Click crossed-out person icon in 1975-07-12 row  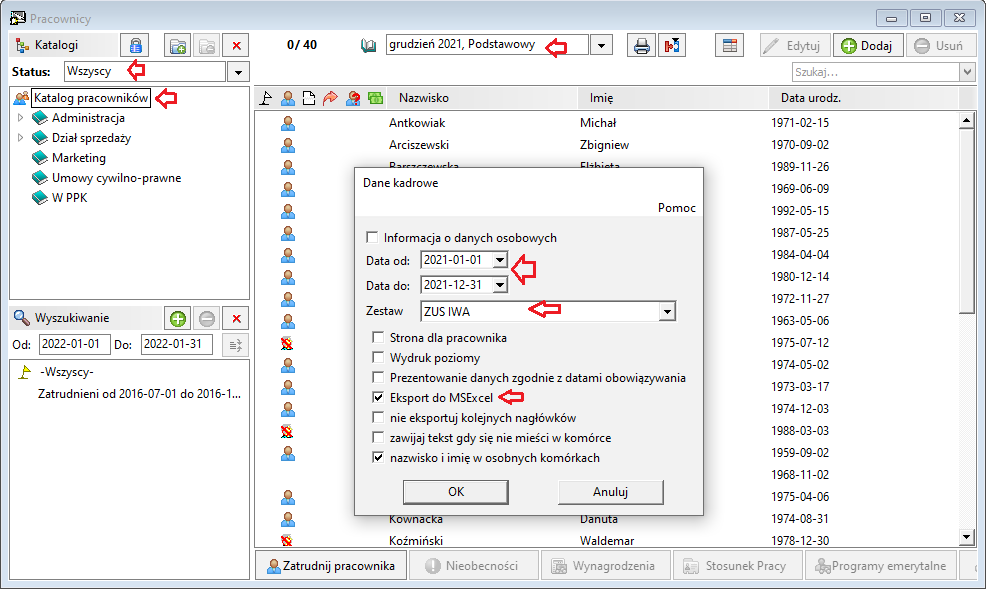click(x=287, y=343)
